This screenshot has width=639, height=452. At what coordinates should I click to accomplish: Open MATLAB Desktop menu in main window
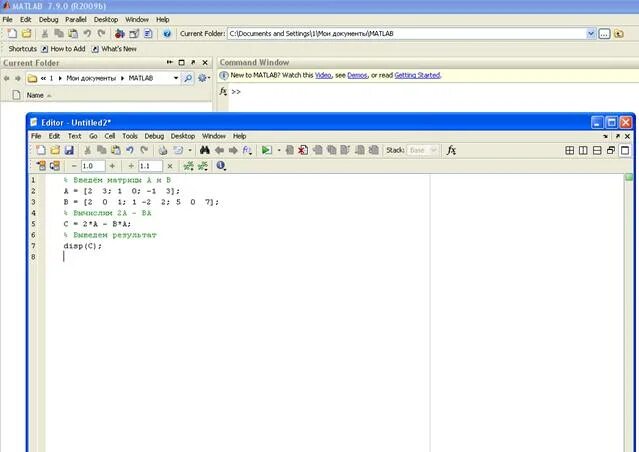tap(106, 19)
